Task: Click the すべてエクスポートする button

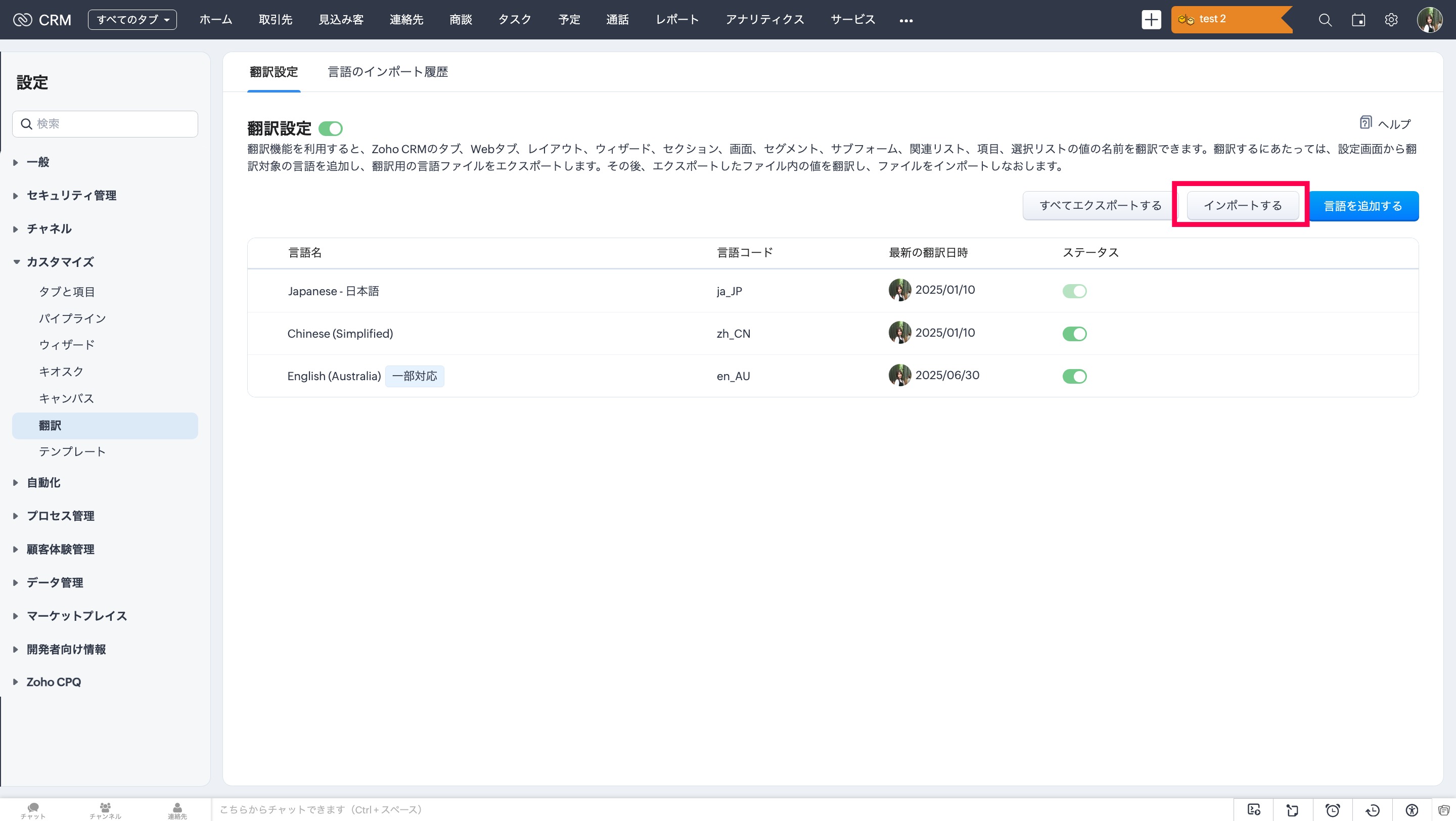Action: (x=1100, y=206)
